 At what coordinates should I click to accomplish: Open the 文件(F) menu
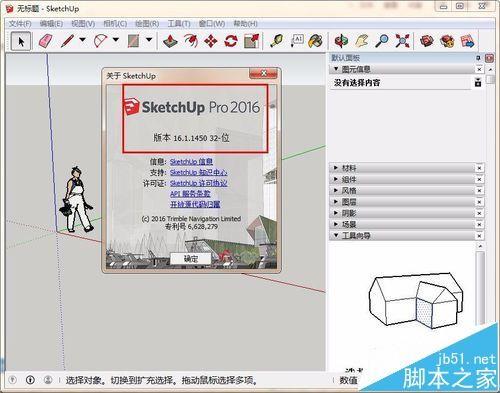point(20,24)
